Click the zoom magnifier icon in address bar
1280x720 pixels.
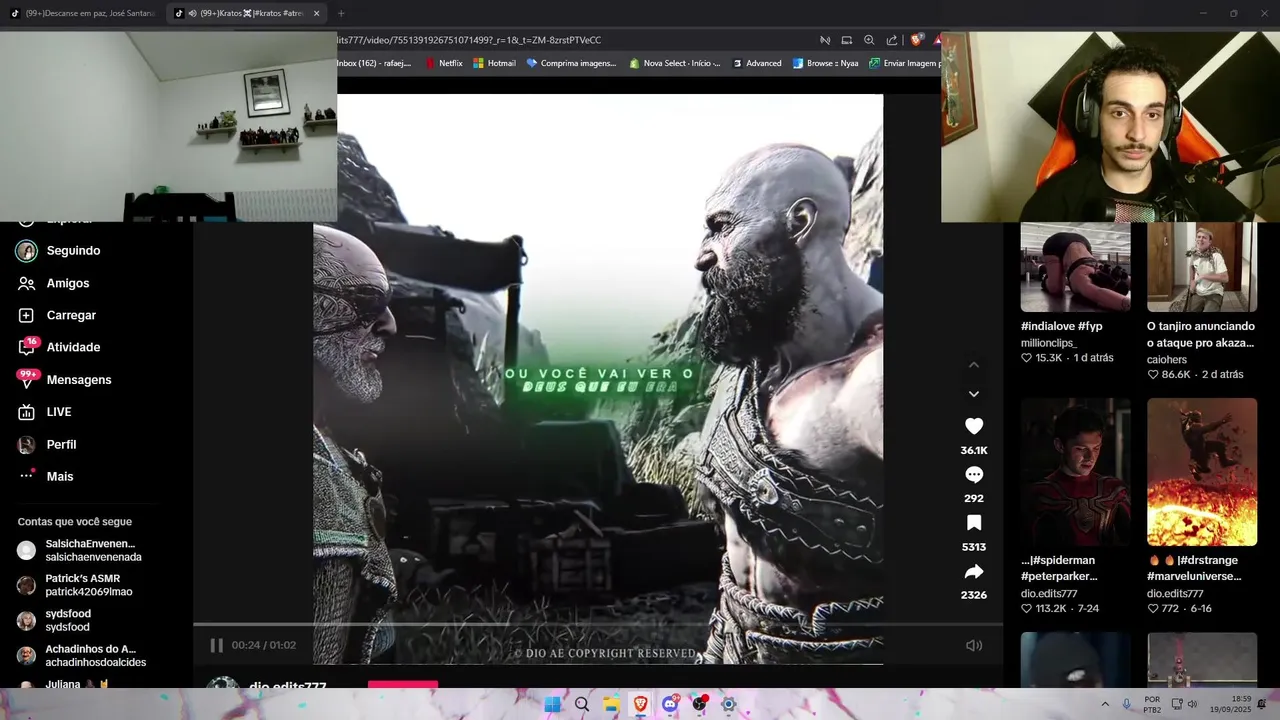pyautogui.click(x=869, y=40)
